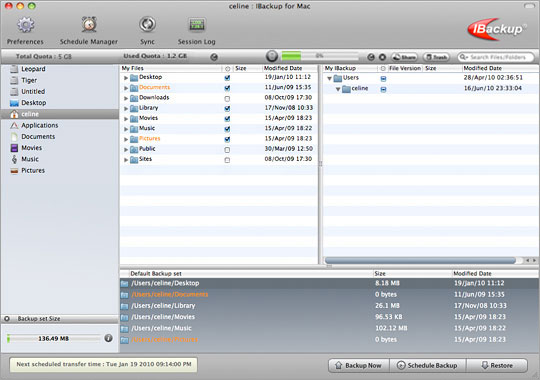The width and height of the screenshot is (540, 380).
Task: Uncheck the Movies folder checkbox
Action: point(227,119)
